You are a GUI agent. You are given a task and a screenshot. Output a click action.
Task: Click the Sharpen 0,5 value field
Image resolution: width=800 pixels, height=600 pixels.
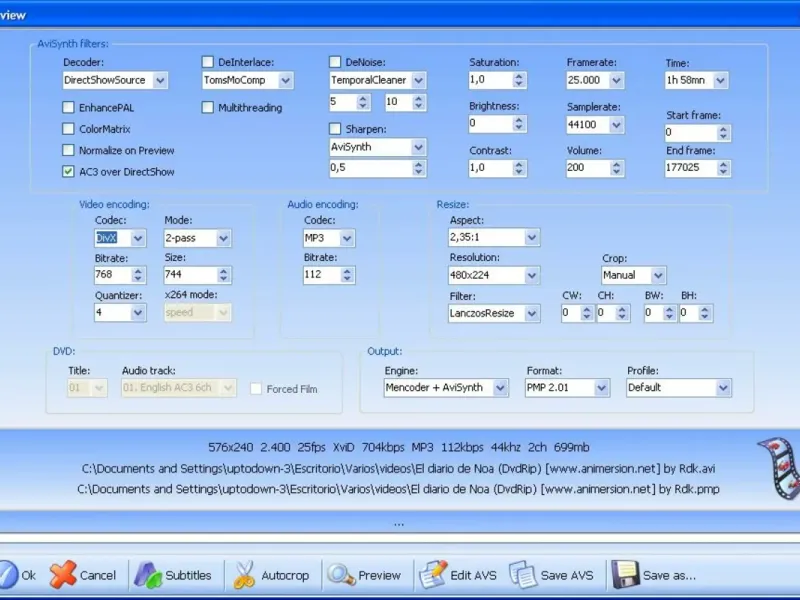(x=370, y=168)
